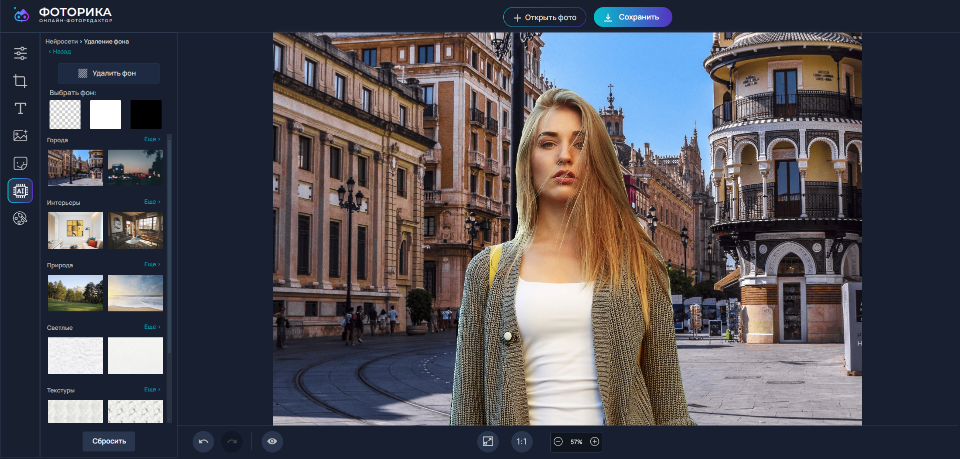The width and height of the screenshot is (960, 459).
Task: Choose the transparent checkered background swatch
Action: (x=65, y=114)
